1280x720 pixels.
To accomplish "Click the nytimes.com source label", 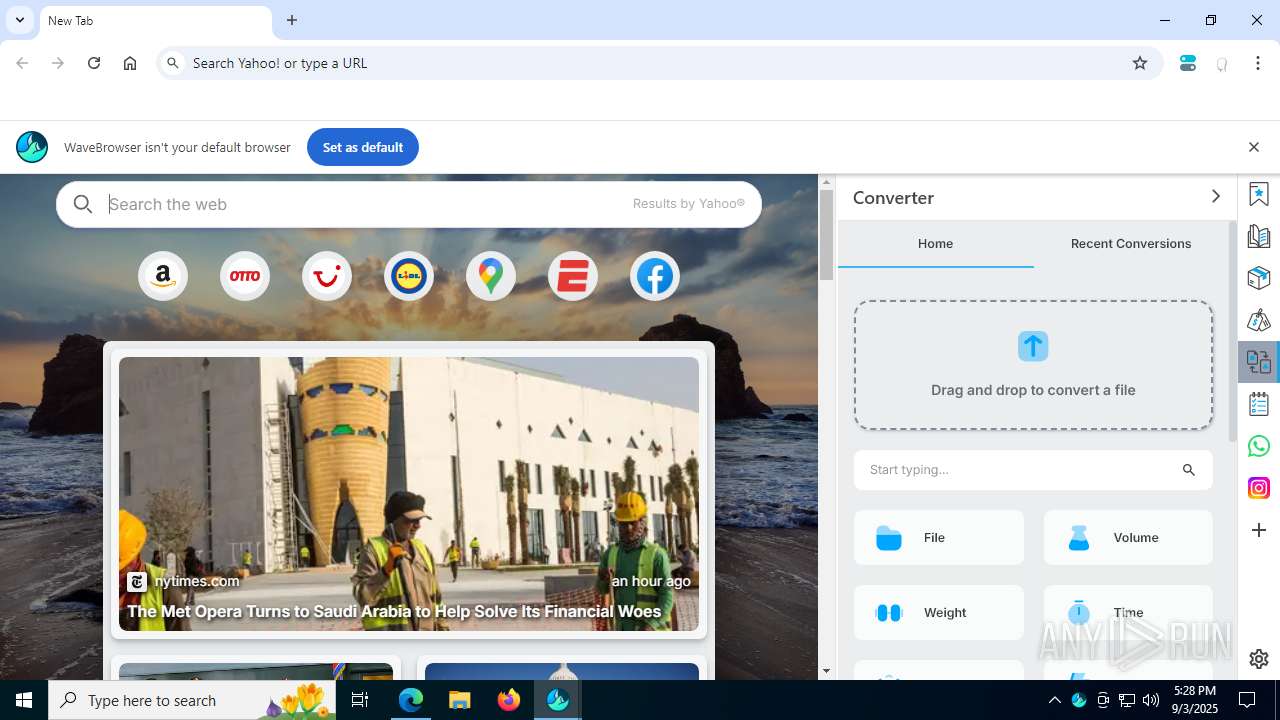I will (197, 581).
